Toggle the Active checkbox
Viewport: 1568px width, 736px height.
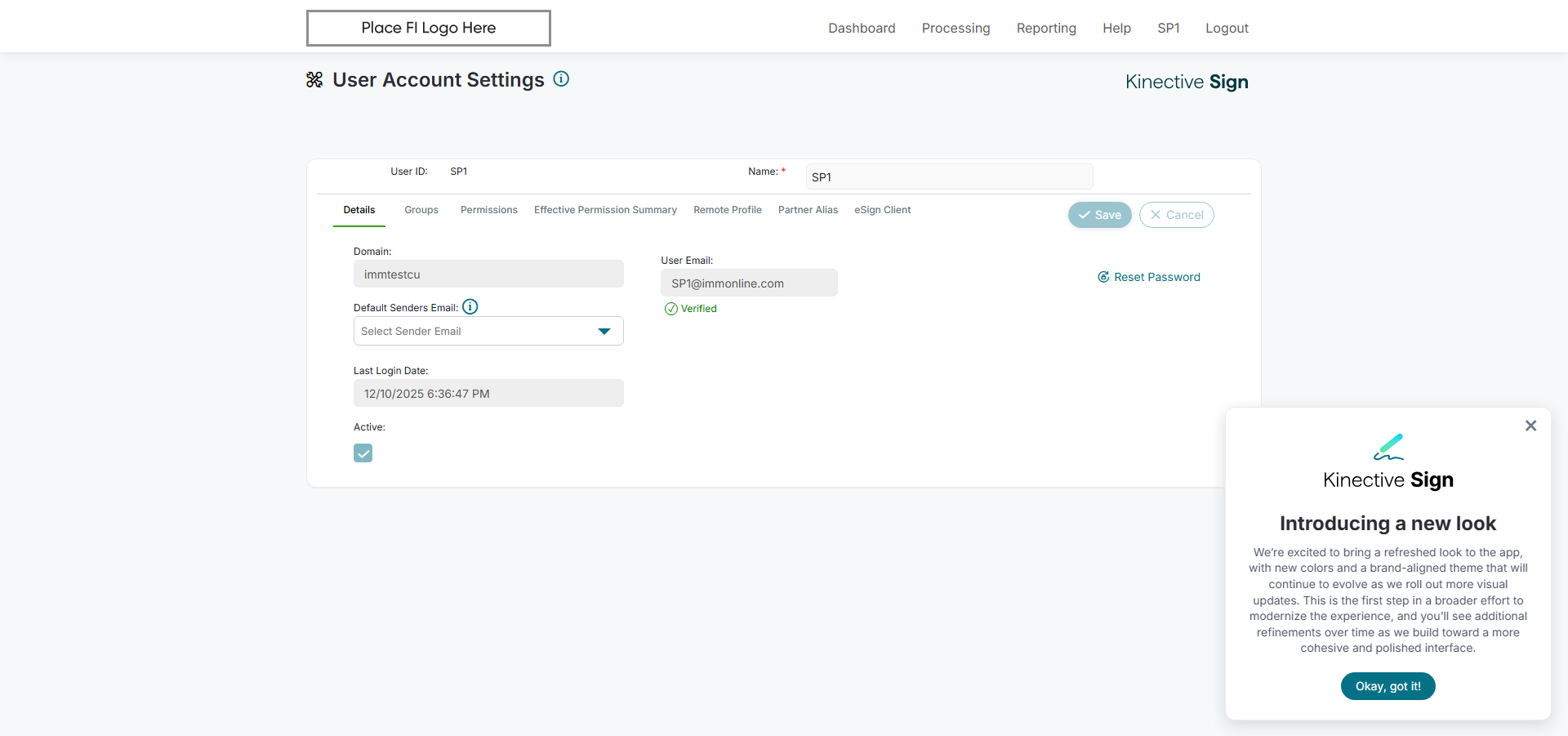point(363,453)
